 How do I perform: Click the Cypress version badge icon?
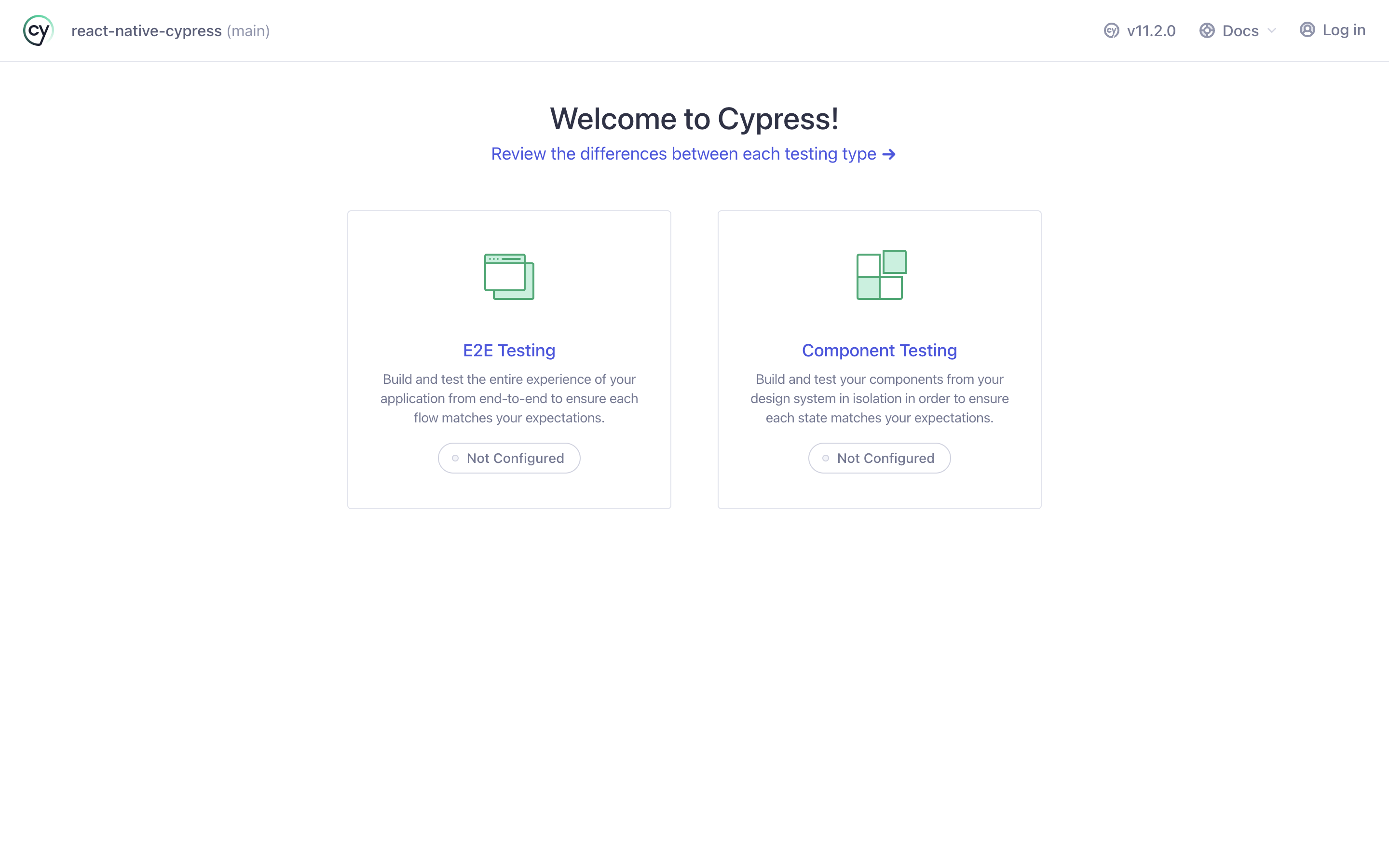1111,30
